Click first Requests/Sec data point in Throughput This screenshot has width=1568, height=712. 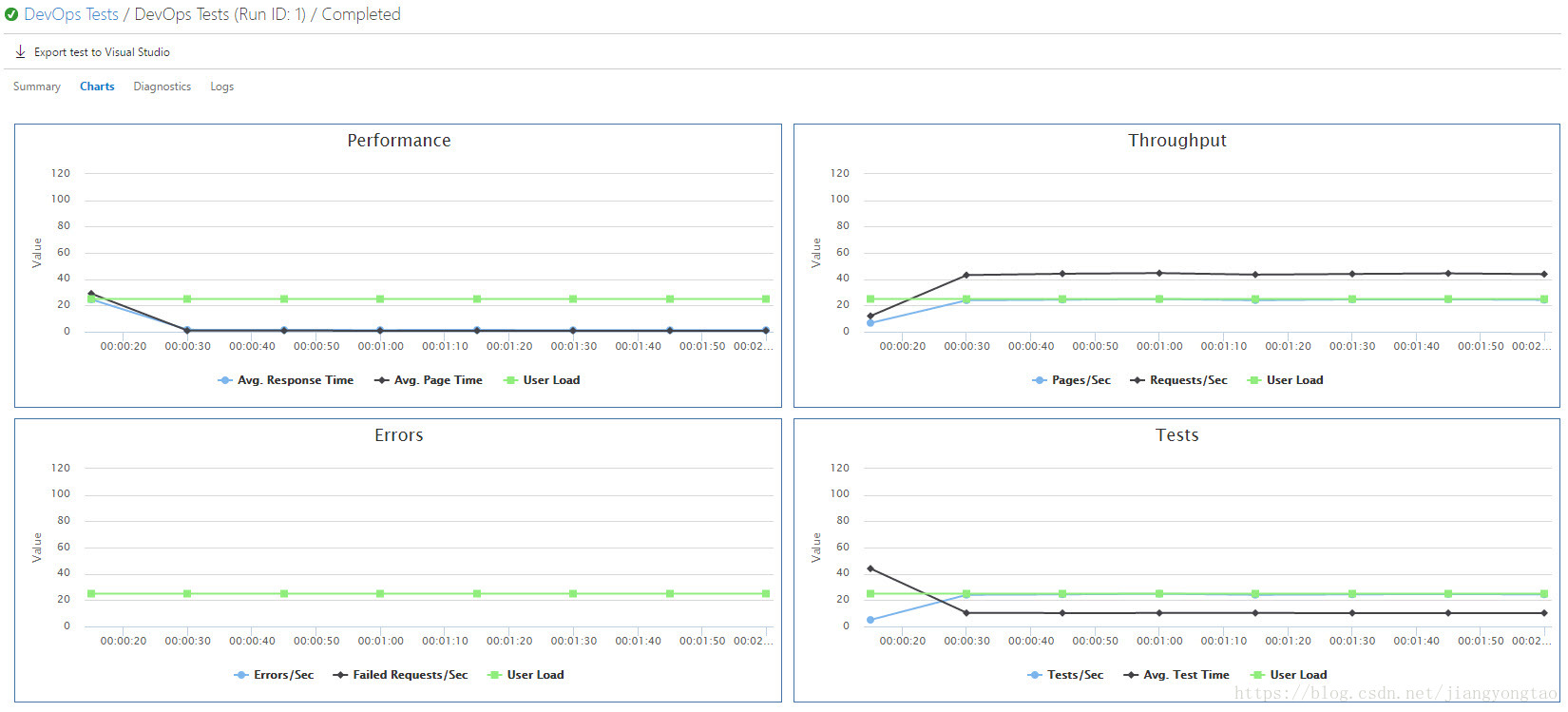tap(870, 316)
